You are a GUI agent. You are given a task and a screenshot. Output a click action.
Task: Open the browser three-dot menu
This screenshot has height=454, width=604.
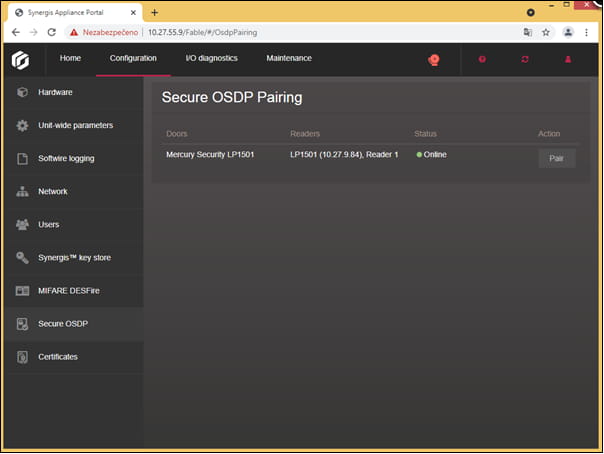586,32
